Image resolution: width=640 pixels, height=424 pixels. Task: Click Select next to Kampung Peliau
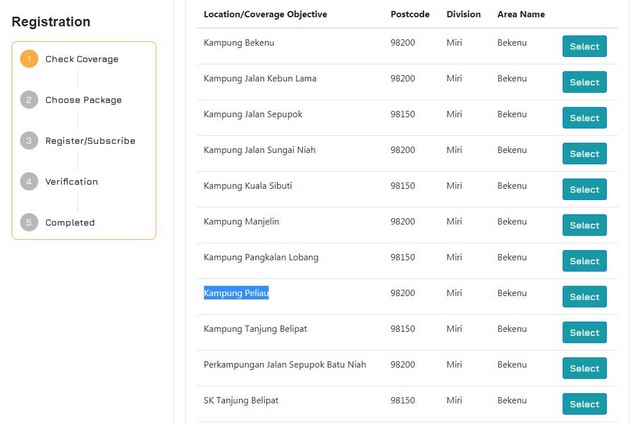pyautogui.click(x=584, y=297)
